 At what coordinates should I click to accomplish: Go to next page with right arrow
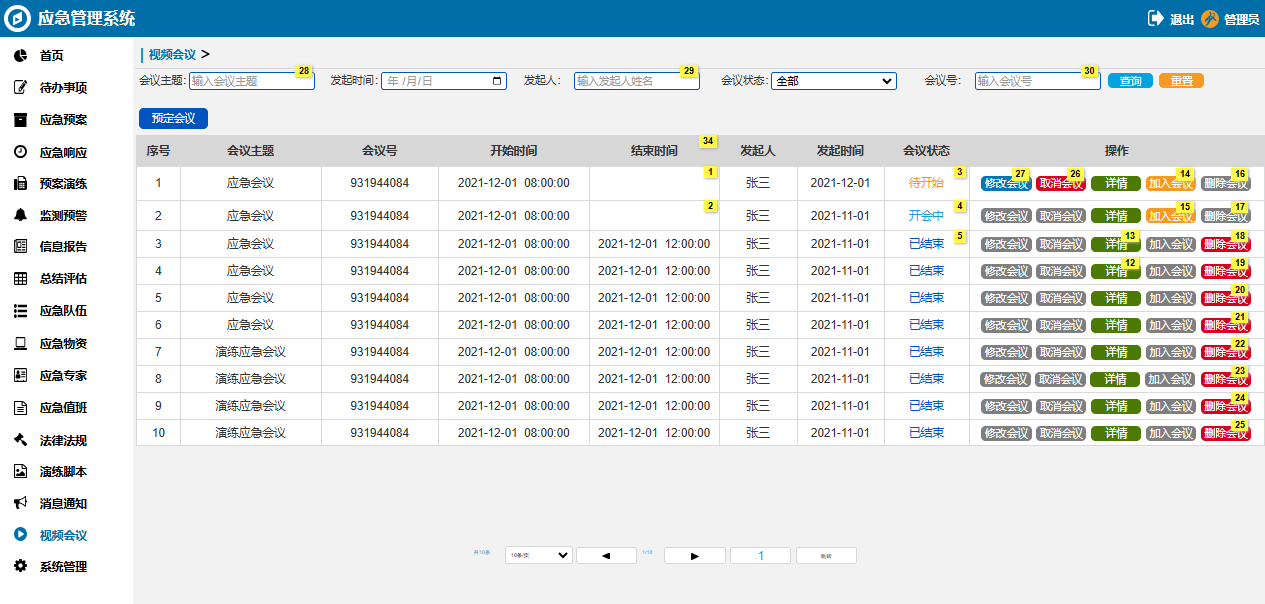[695, 555]
